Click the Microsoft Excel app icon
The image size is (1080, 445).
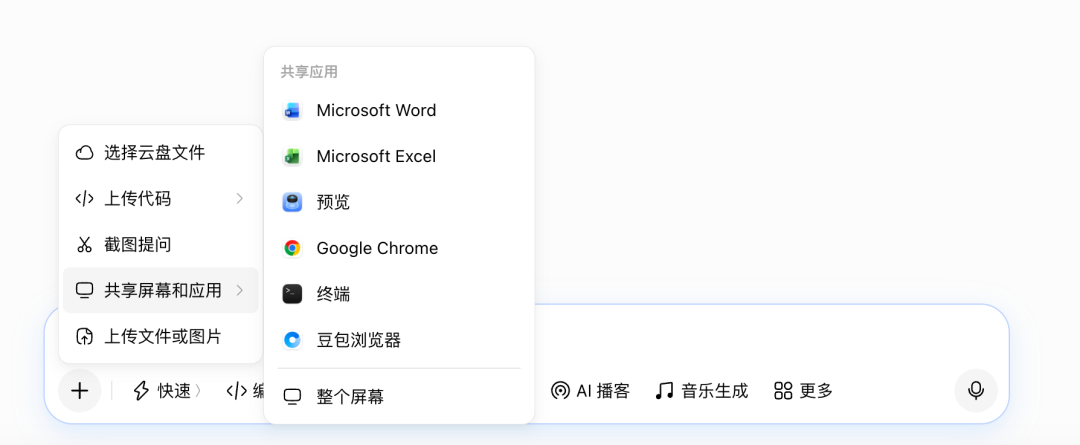(x=292, y=157)
